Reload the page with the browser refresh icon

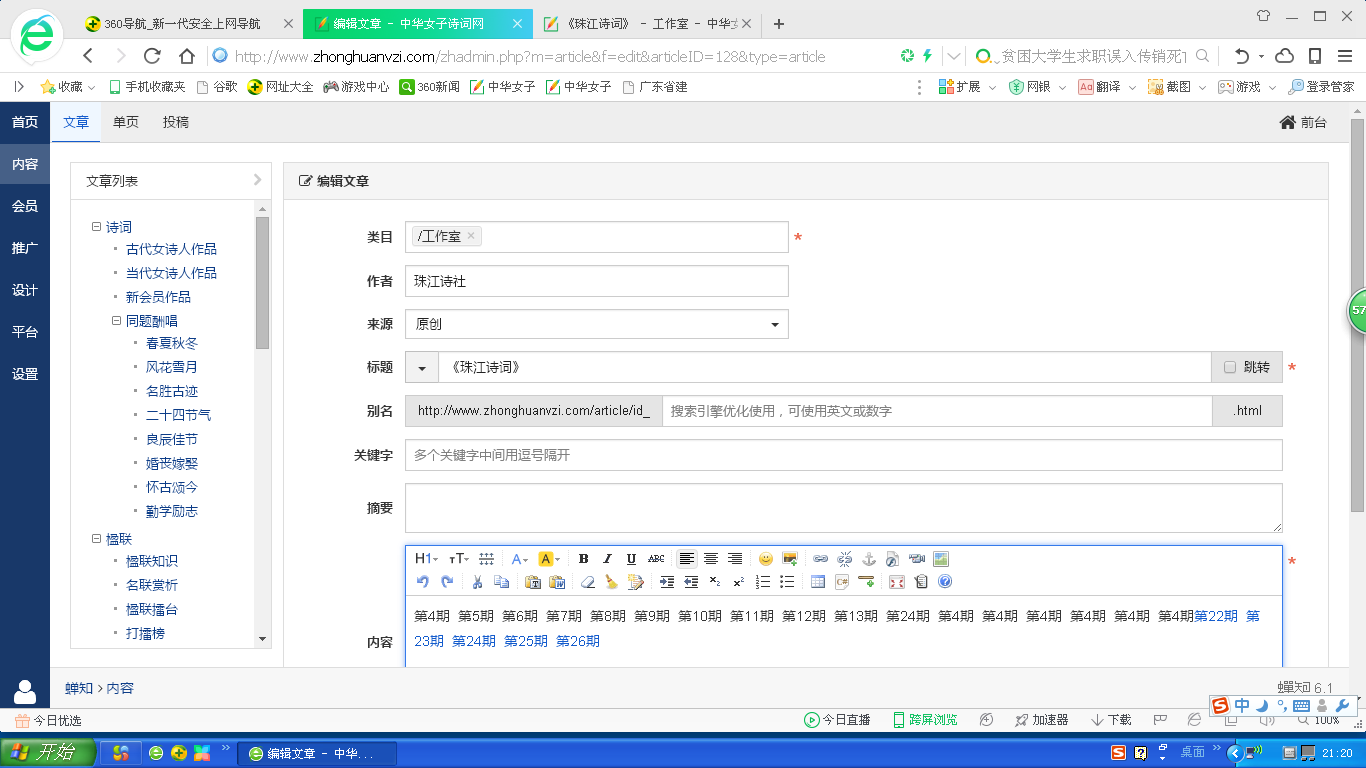click(152, 56)
